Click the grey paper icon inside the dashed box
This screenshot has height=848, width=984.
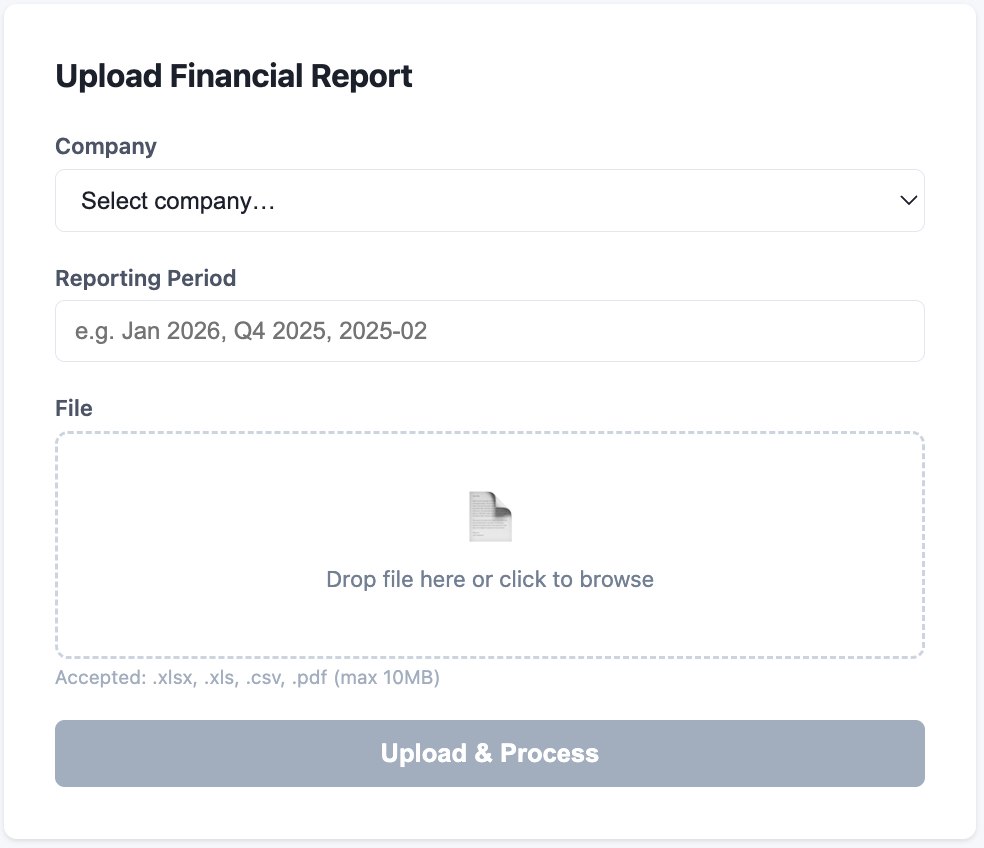click(x=490, y=515)
